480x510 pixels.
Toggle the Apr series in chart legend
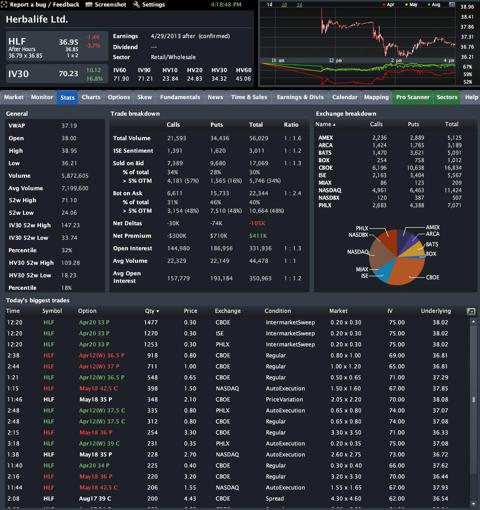pyautogui.click(x=389, y=5)
